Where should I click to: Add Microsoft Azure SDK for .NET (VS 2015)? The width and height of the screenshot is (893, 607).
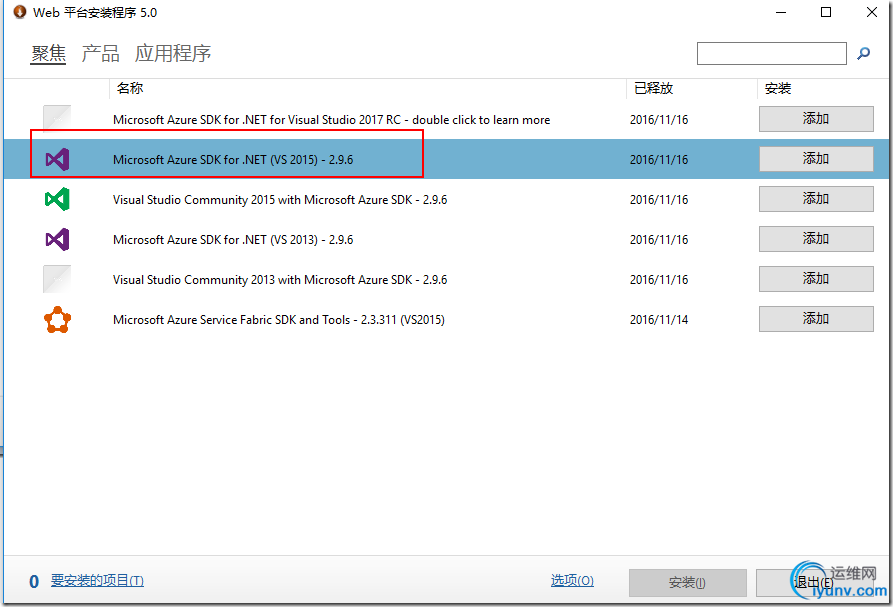coord(816,159)
